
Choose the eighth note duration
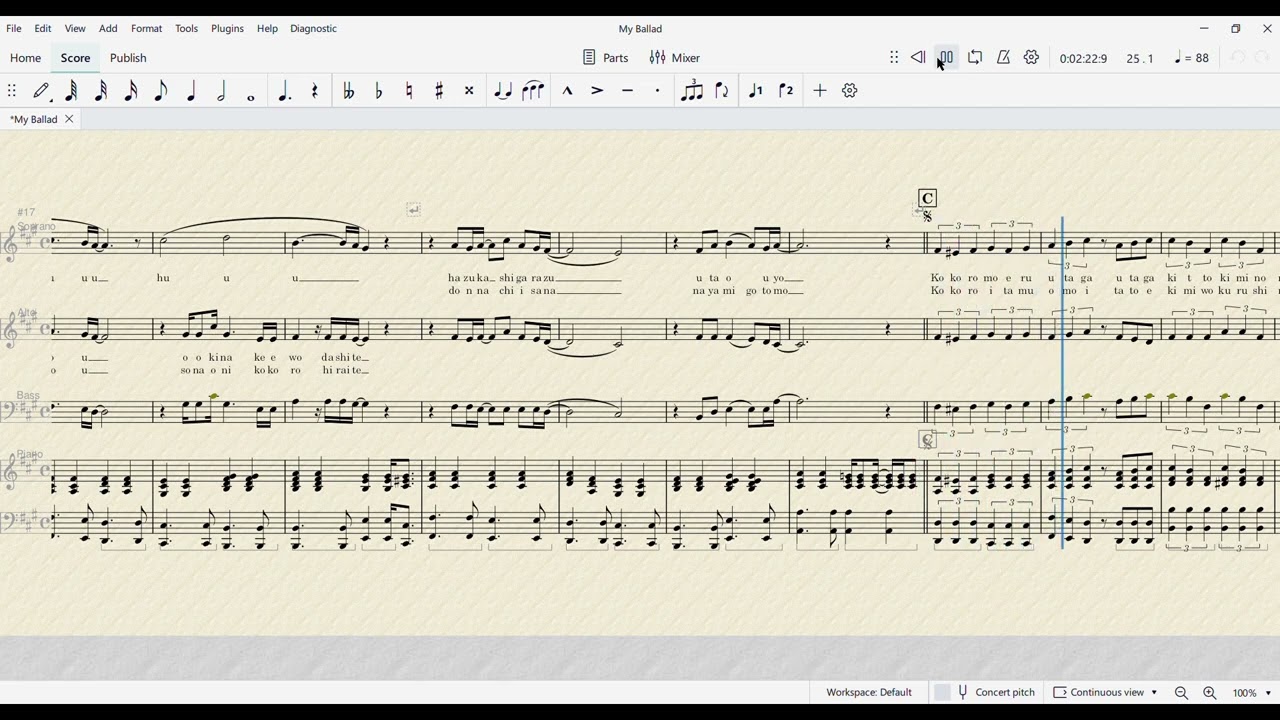(x=161, y=91)
